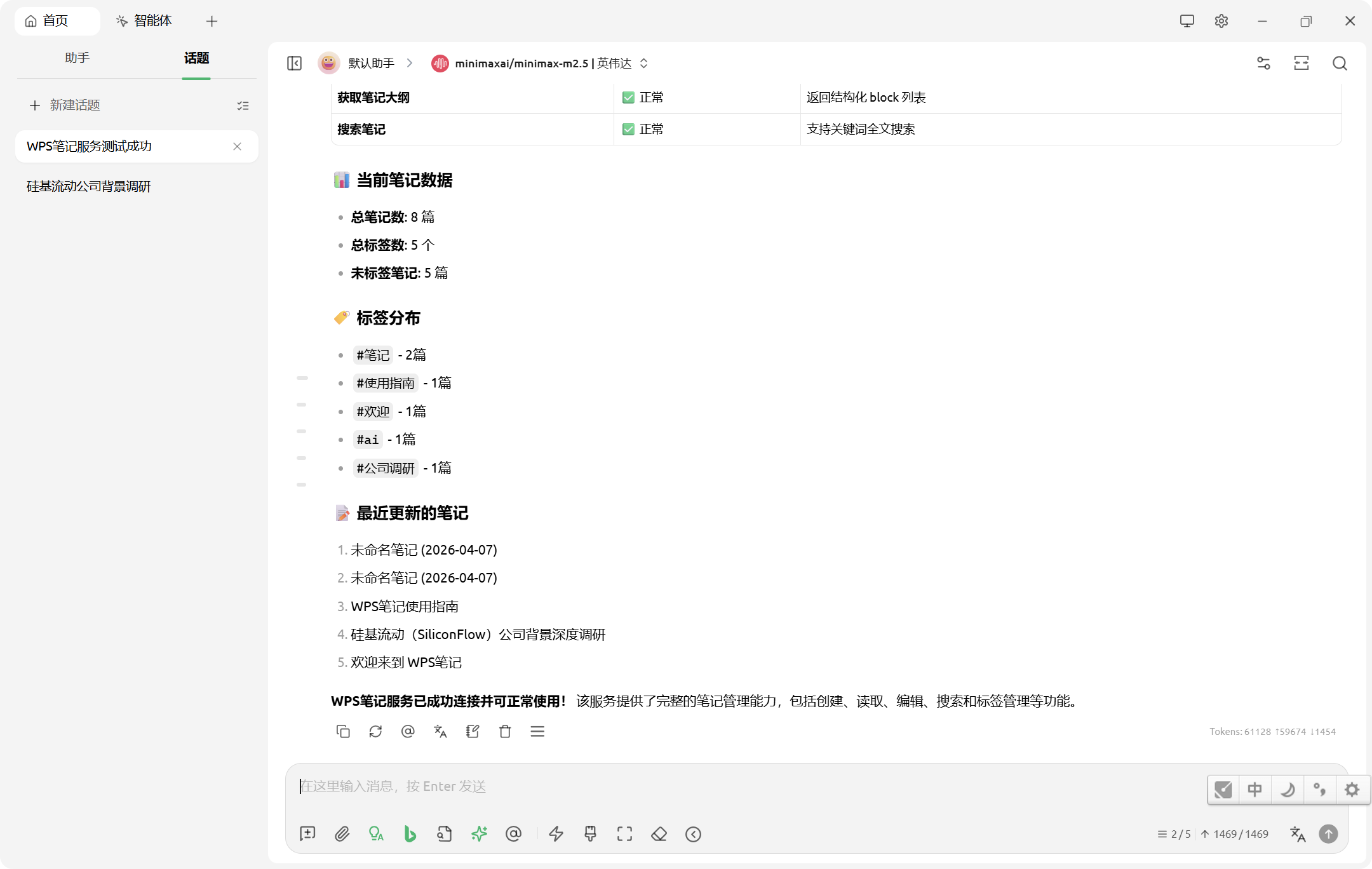1372x869 pixels.
Task: Expand the input box to fullscreen
Action: click(625, 833)
